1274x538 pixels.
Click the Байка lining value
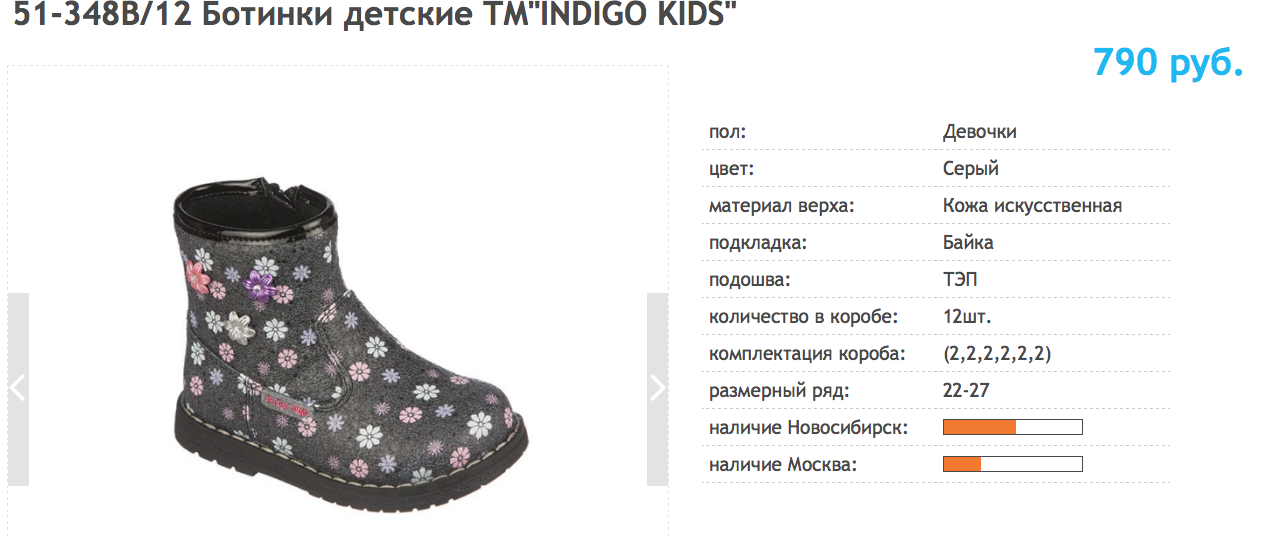coord(968,243)
